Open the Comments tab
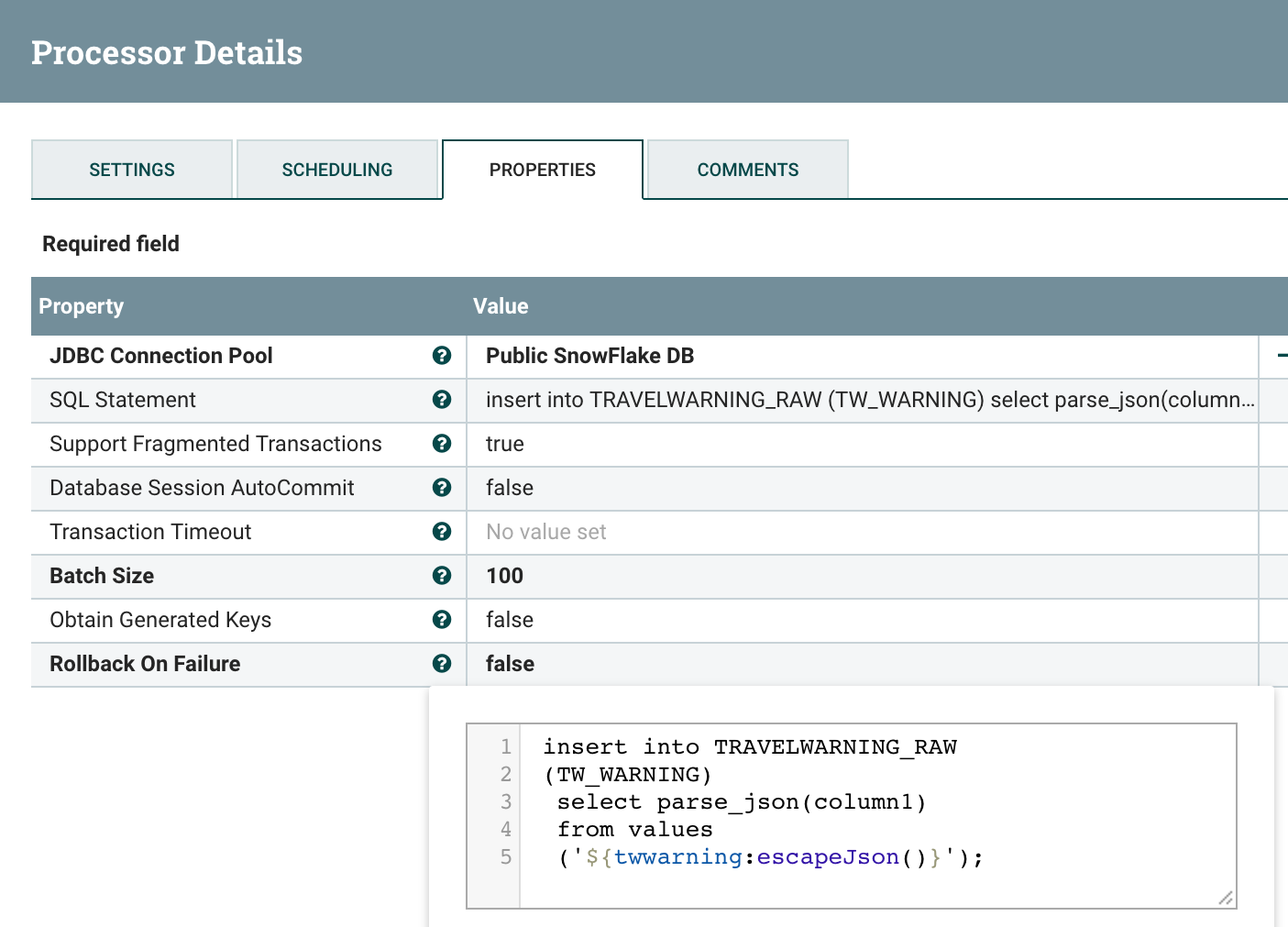This screenshot has width=1288, height=927. coord(748,170)
